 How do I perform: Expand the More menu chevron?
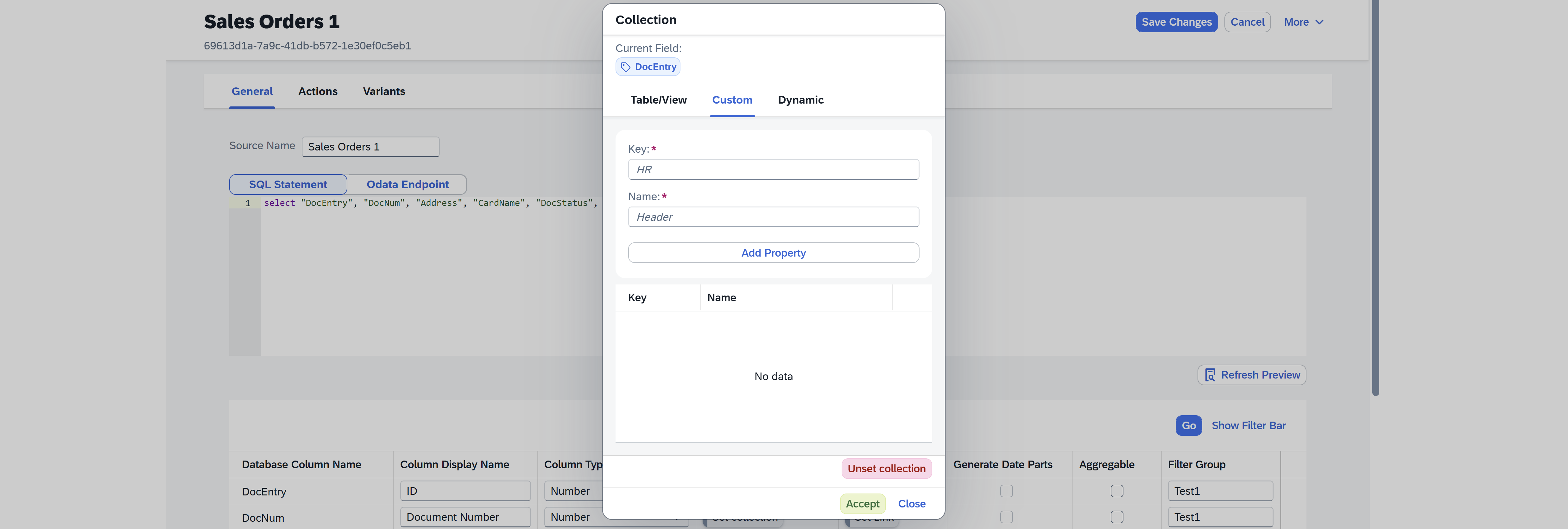click(x=1319, y=22)
